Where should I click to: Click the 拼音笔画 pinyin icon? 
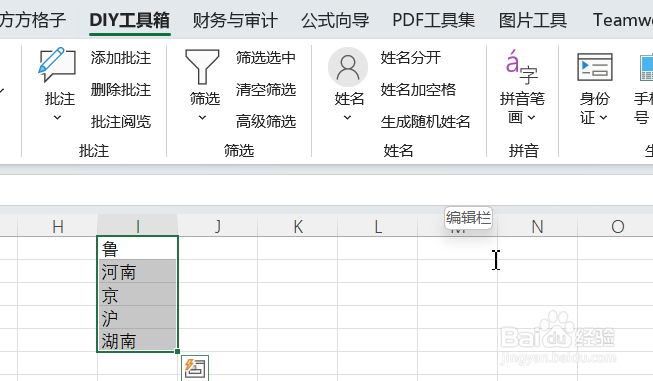pos(522,67)
